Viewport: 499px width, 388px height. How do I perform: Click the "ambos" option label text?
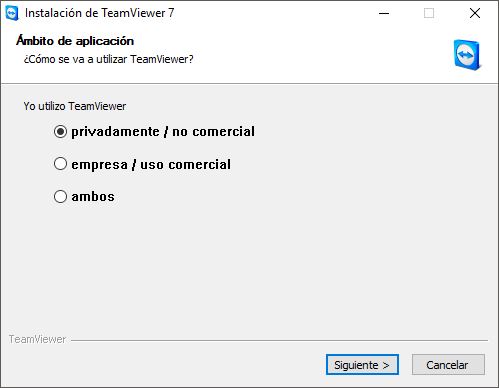pyautogui.click(x=93, y=196)
